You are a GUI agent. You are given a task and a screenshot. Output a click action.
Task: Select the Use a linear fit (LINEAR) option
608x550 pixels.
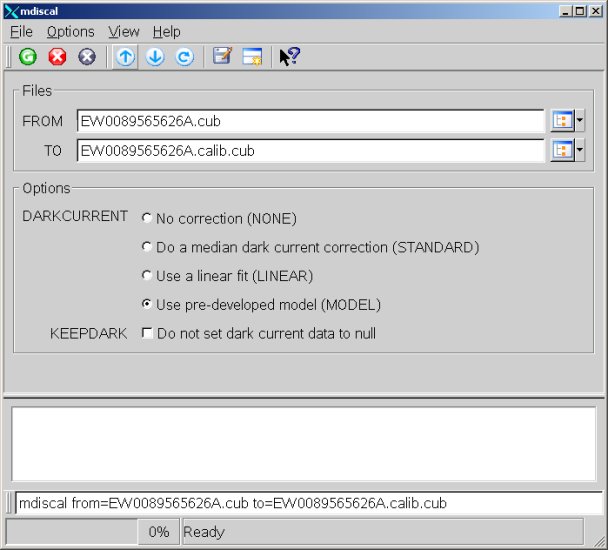147,276
